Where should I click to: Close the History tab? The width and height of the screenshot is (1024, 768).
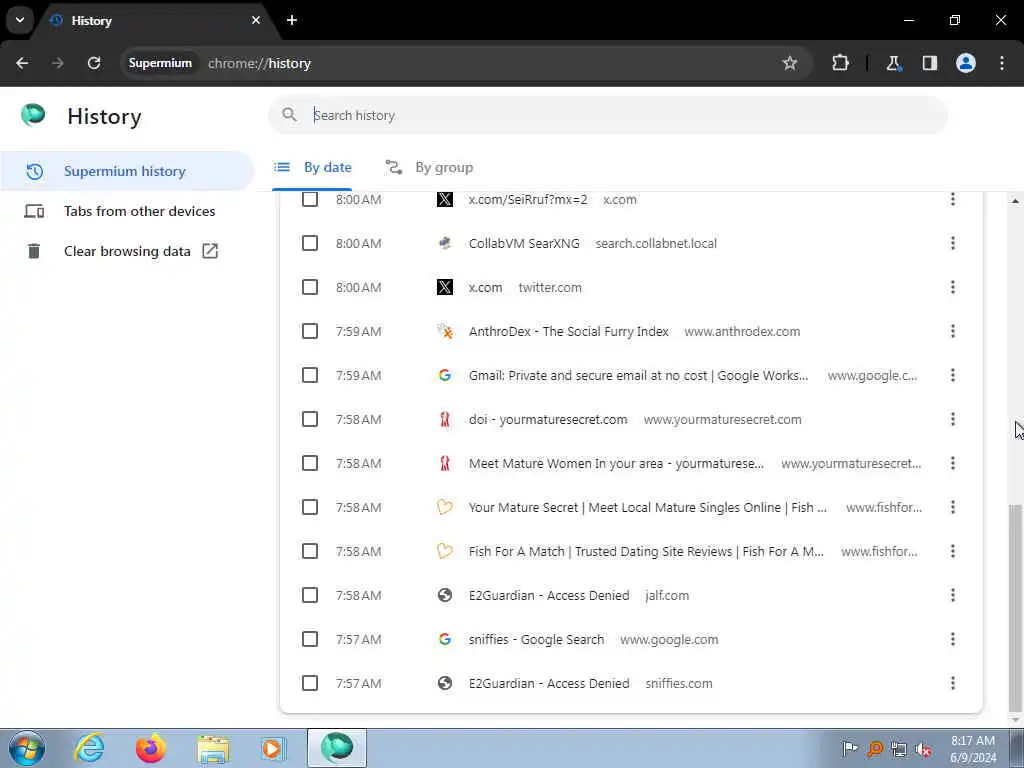(256, 20)
